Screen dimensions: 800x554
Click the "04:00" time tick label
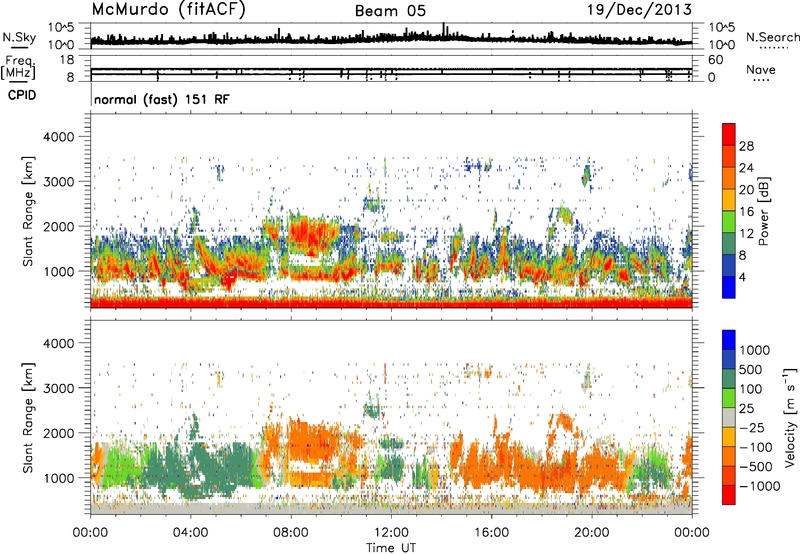tap(190, 533)
